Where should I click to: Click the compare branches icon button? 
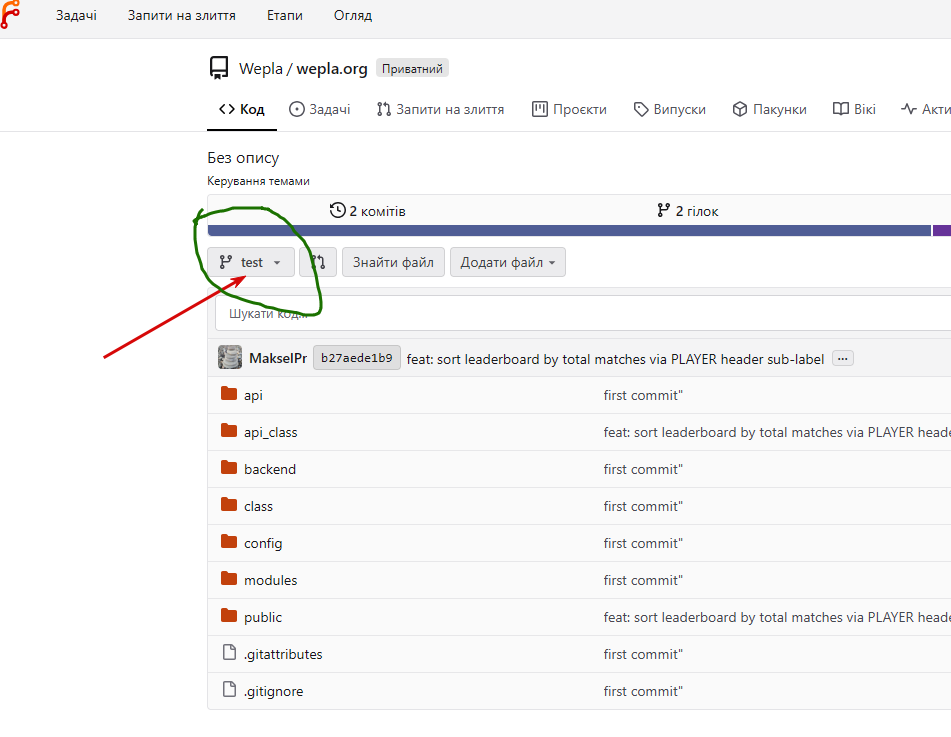pos(318,262)
